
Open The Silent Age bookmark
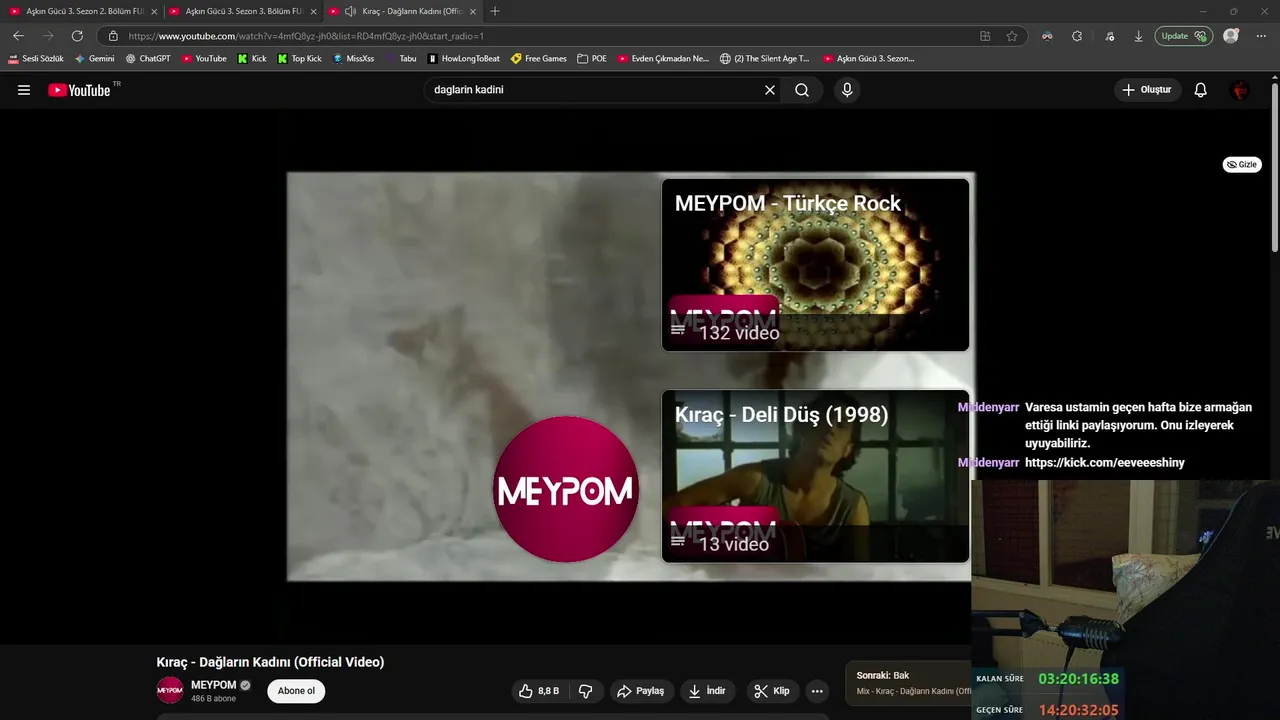click(x=764, y=59)
